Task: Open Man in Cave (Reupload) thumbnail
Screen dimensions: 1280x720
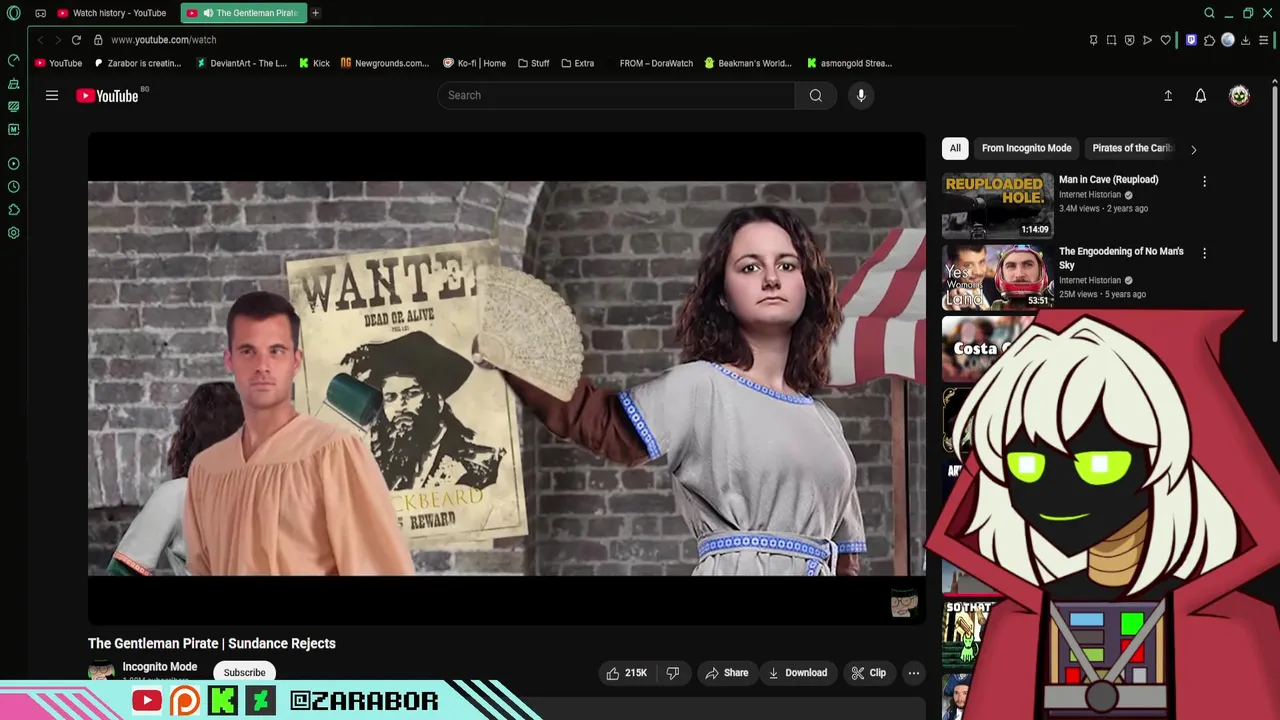Action: pos(997,205)
